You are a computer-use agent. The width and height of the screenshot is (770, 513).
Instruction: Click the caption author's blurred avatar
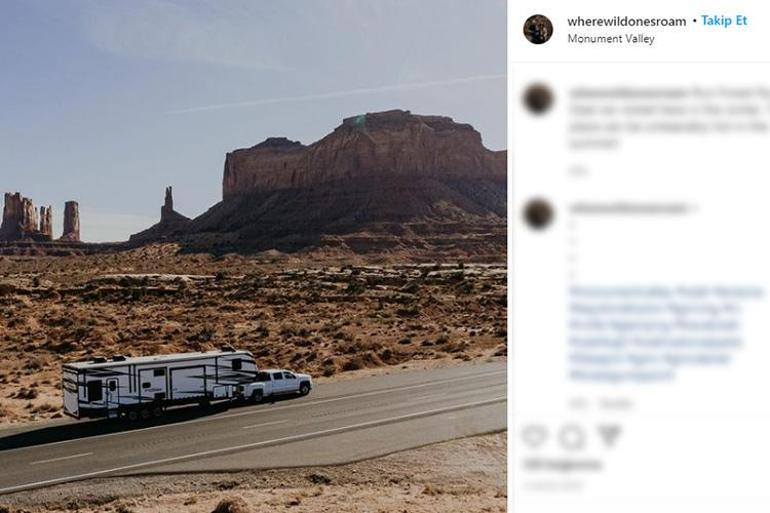point(538,99)
